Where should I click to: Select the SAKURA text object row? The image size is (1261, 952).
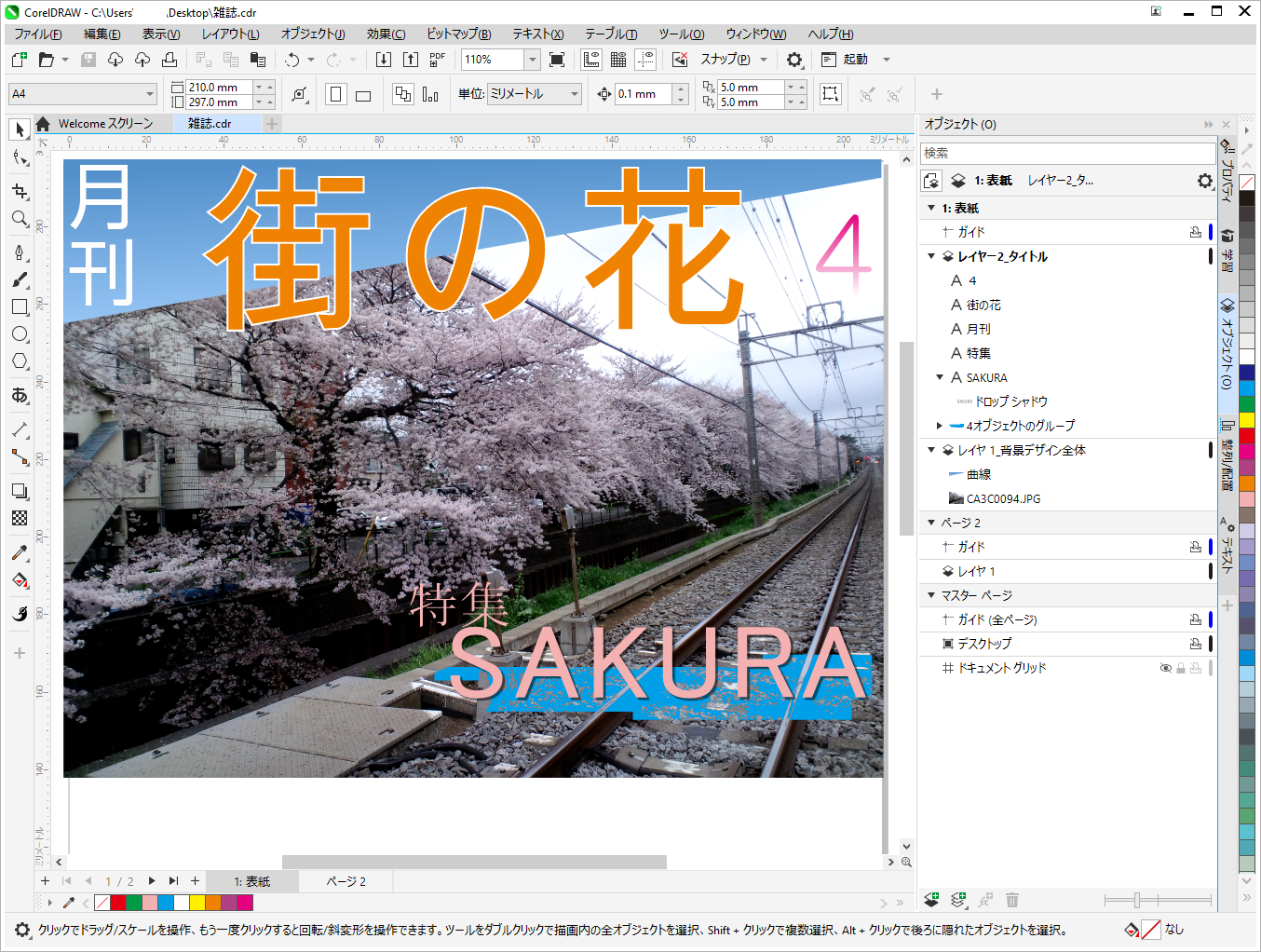1067,377
